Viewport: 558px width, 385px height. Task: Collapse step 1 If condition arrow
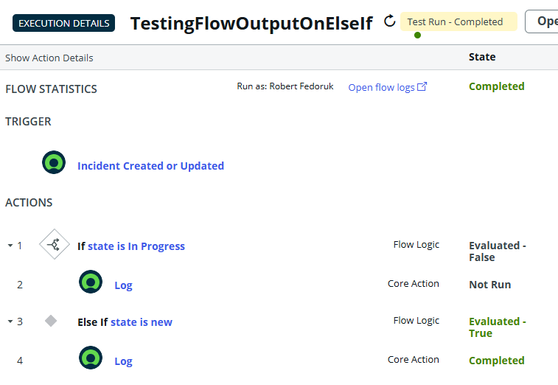(x=10, y=245)
